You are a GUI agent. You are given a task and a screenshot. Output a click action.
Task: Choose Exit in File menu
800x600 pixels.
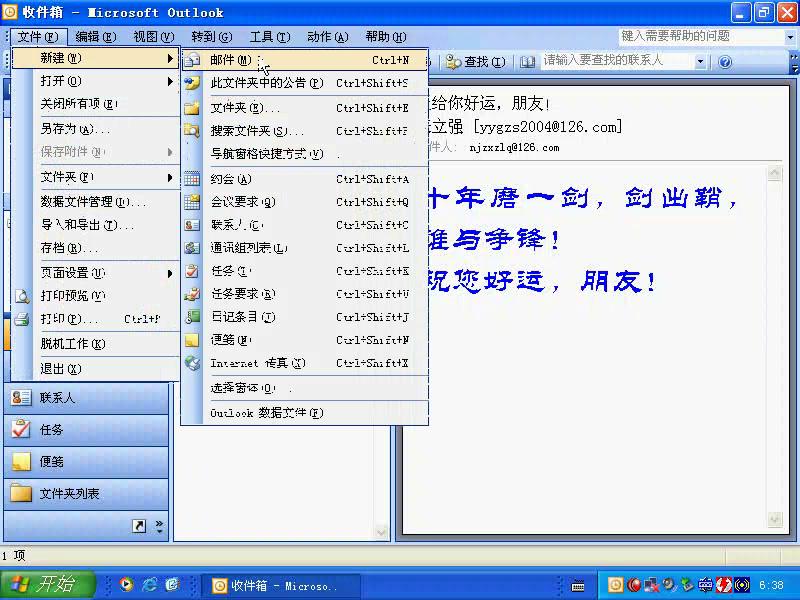[95, 368]
